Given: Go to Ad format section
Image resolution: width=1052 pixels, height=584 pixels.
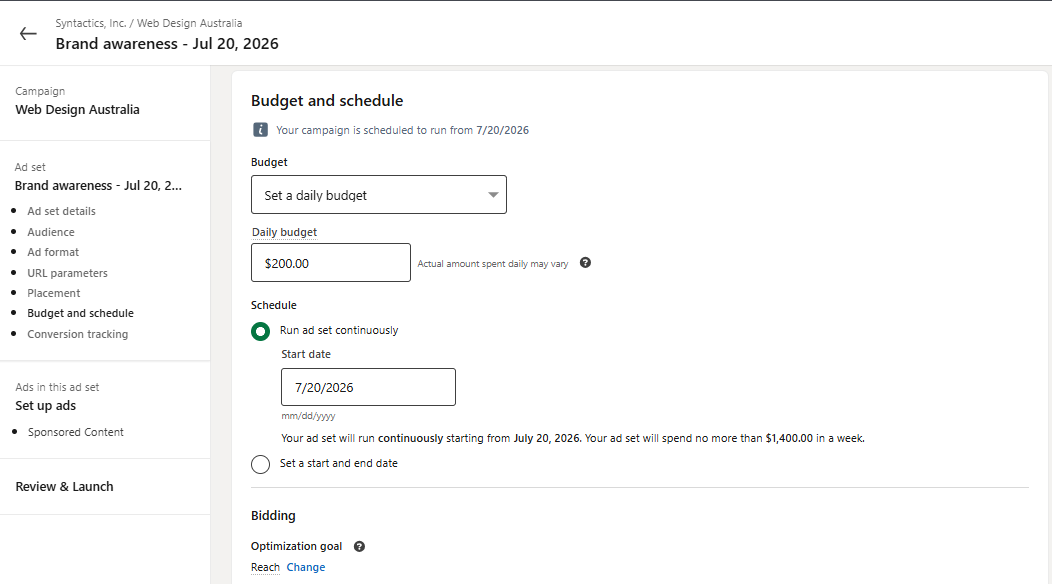Looking at the screenshot, I should pyautogui.click(x=53, y=252).
